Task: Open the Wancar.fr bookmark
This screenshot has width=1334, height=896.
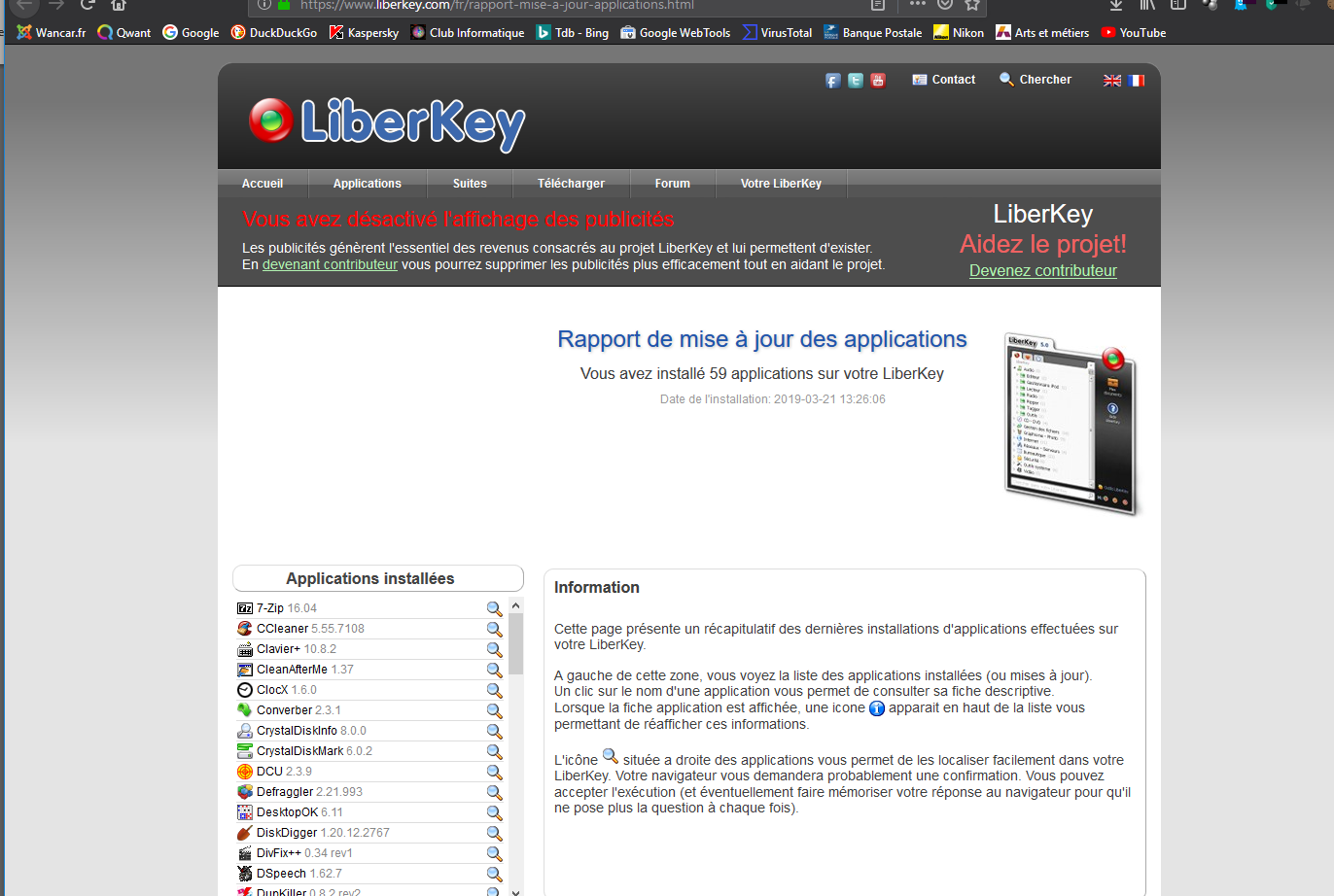Action: pyautogui.click(x=52, y=32)
